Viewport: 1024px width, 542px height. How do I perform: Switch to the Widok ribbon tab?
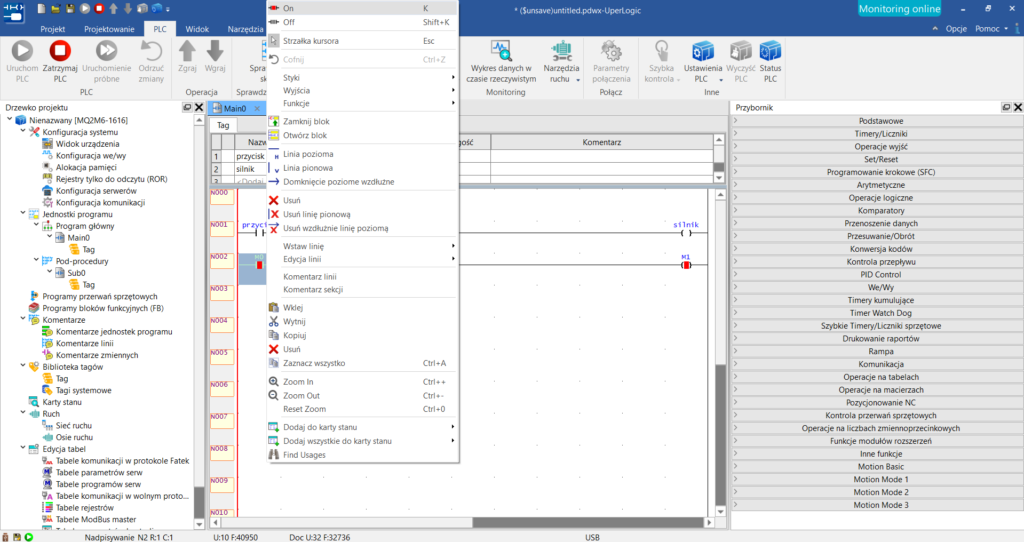point(197,29)
